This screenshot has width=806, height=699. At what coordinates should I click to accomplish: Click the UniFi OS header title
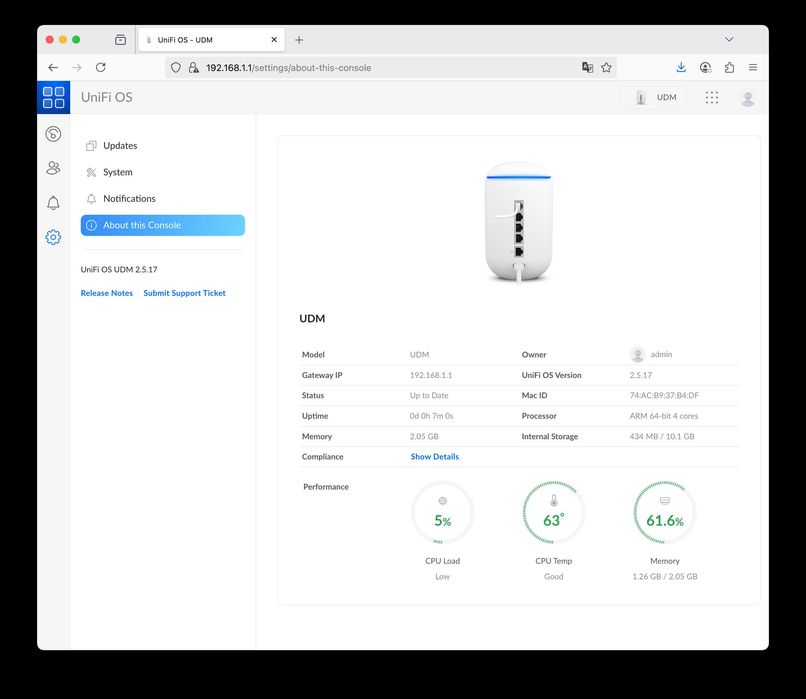pyautogui.click(x=106, y=97)
